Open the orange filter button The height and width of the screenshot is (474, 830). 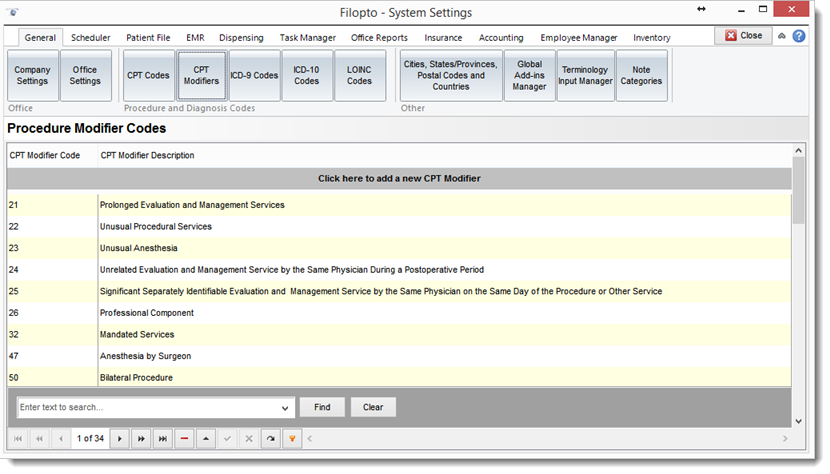pos(292,439)
